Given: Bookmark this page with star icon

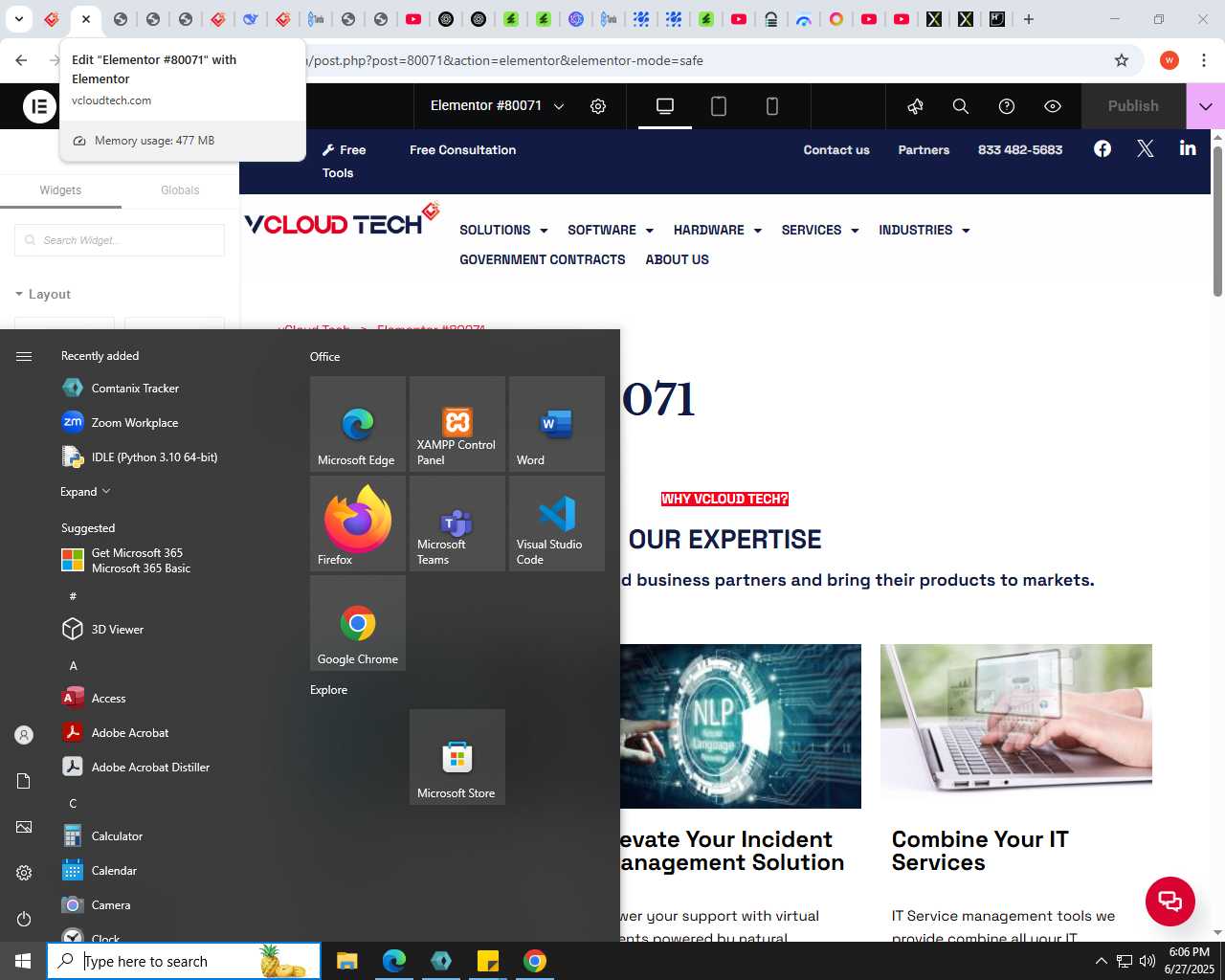Looking at the screenshot, I should point(1122,60).
